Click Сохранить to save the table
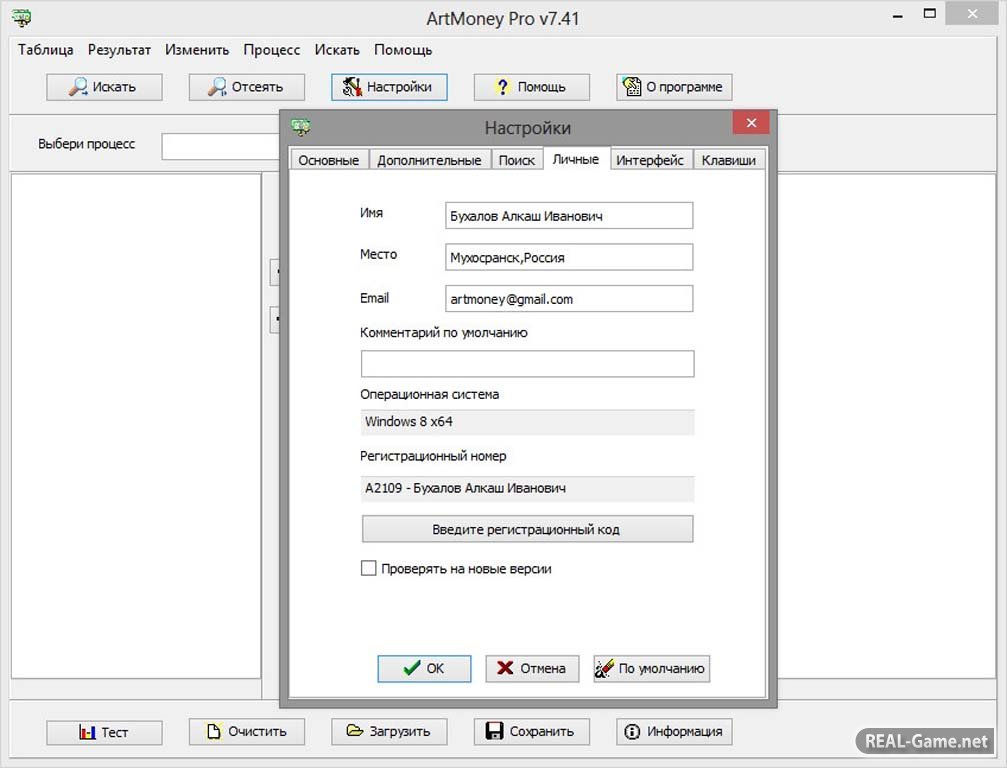The width and height of the screenshot is (1007, 768). [x=531, y=732]
